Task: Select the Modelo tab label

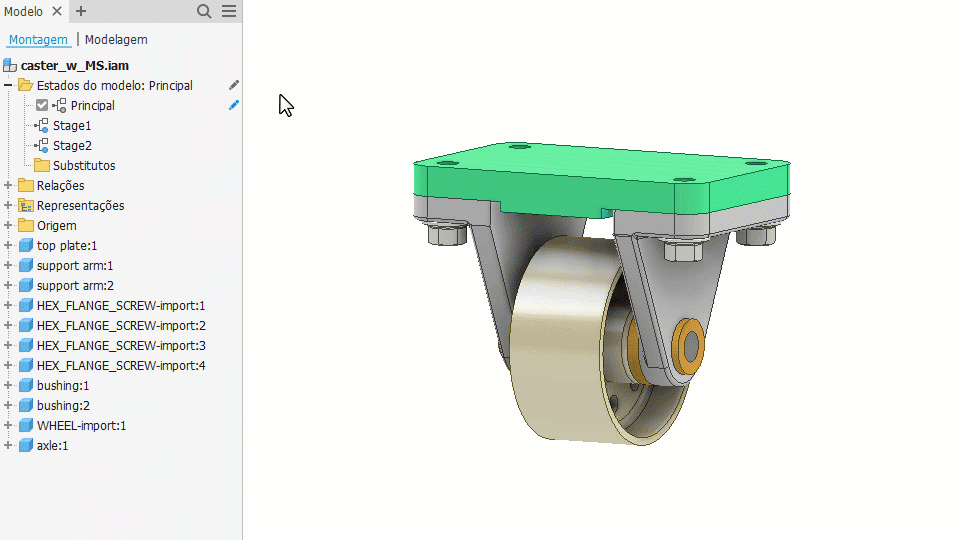Action: pos(23,12)
